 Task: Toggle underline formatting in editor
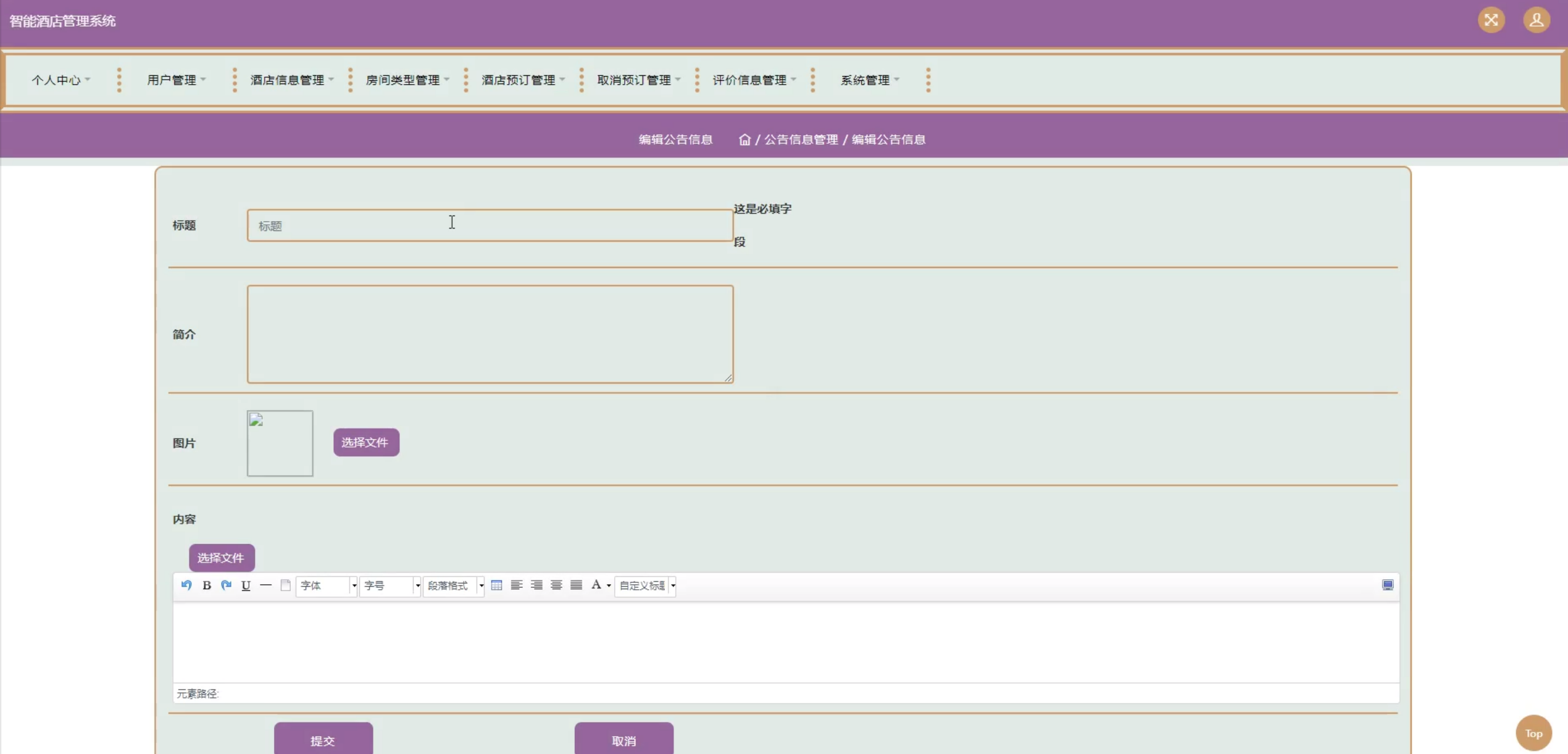tap(246, 585)
